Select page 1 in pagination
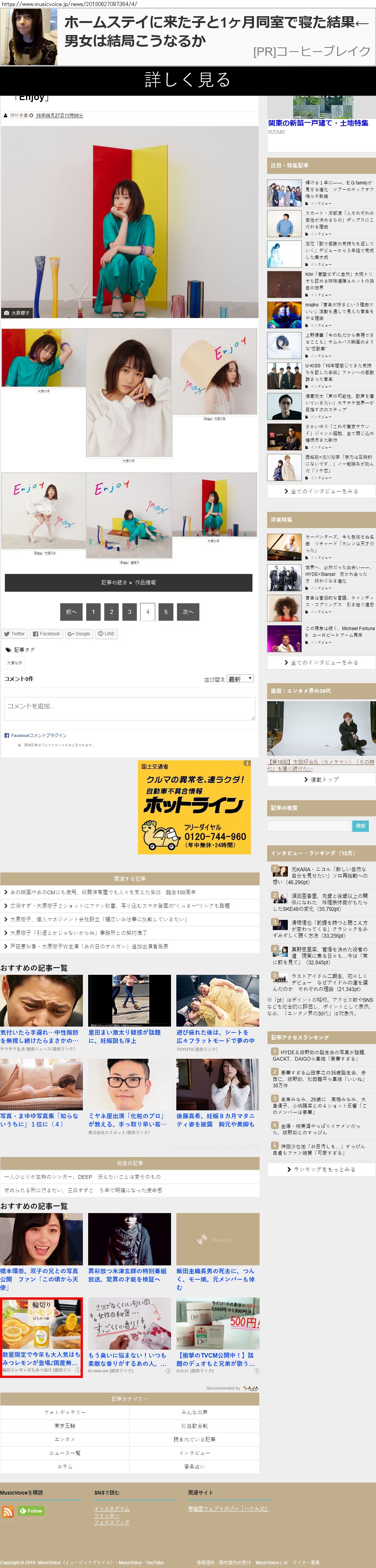 (x=93, y=612)
